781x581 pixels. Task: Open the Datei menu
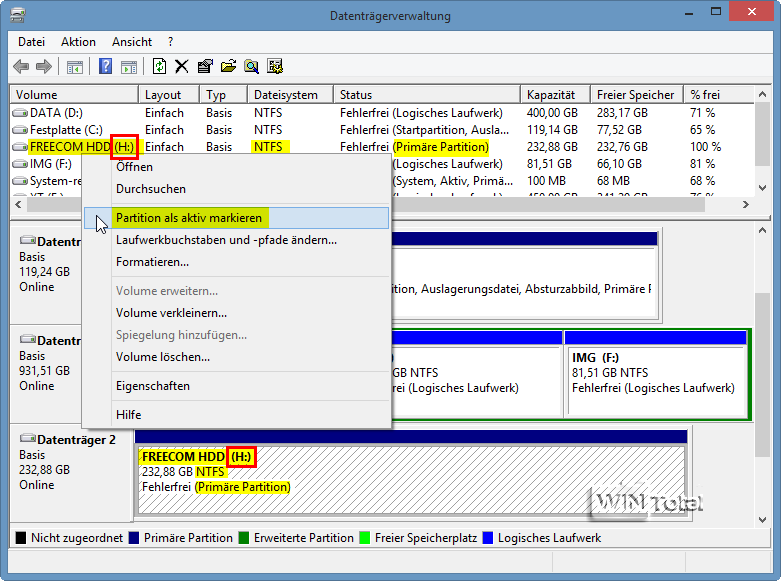(x=32, y=42)
